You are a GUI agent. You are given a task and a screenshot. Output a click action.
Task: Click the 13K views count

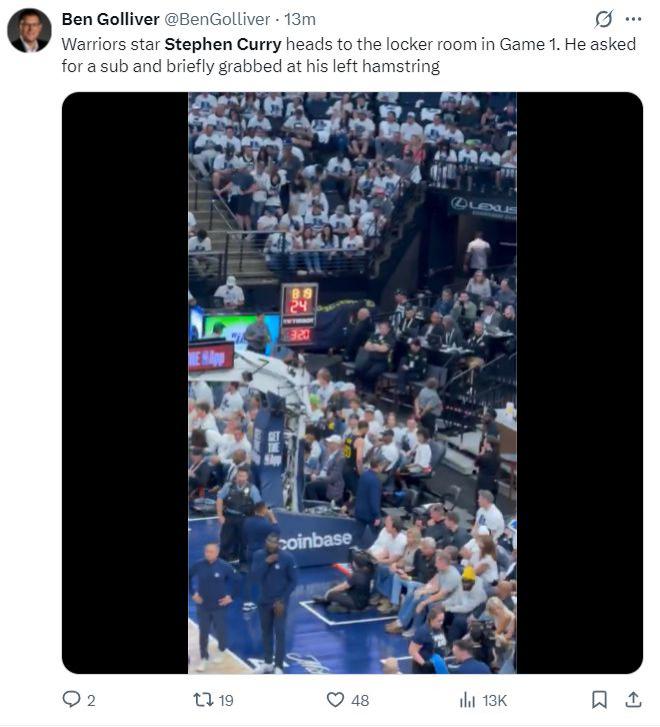[x=494, y=700]
